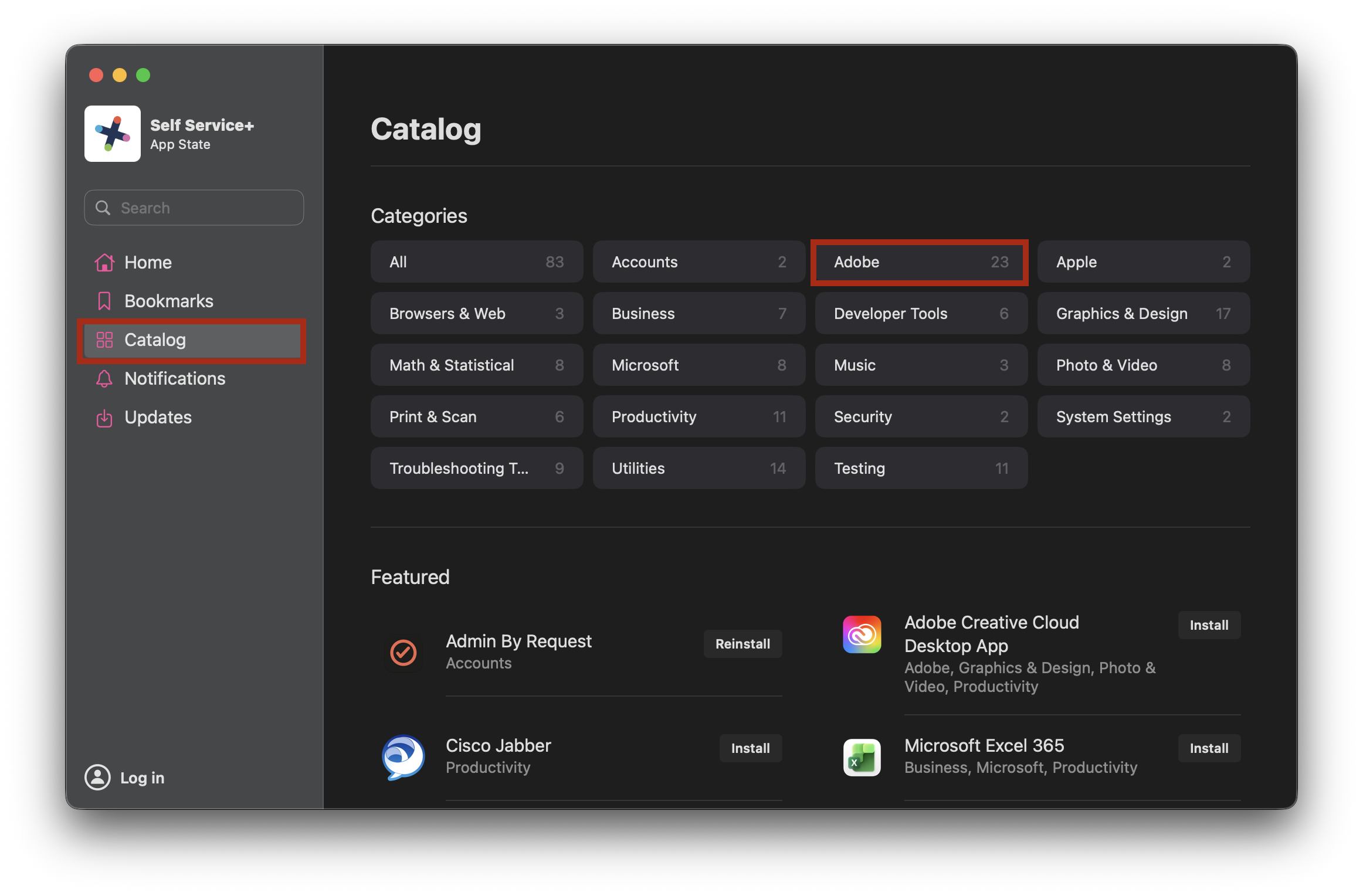Screen dimensions: 1363x896
Task: Open the Developer Tools category
Action: (921, 314)
